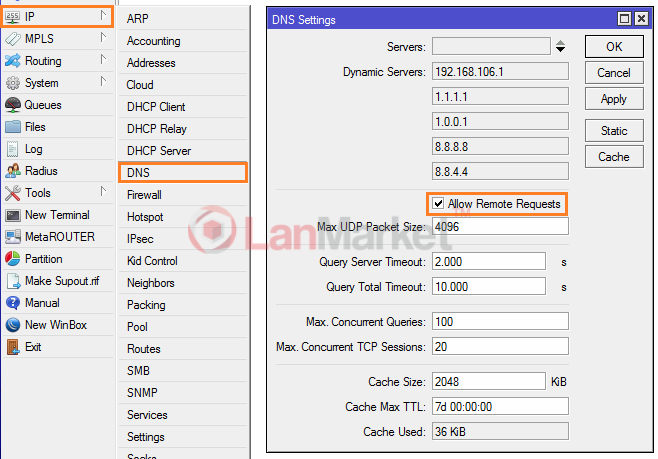Click the New Terminal icon
The image size is (658, 459).
[x=13, y=215]
